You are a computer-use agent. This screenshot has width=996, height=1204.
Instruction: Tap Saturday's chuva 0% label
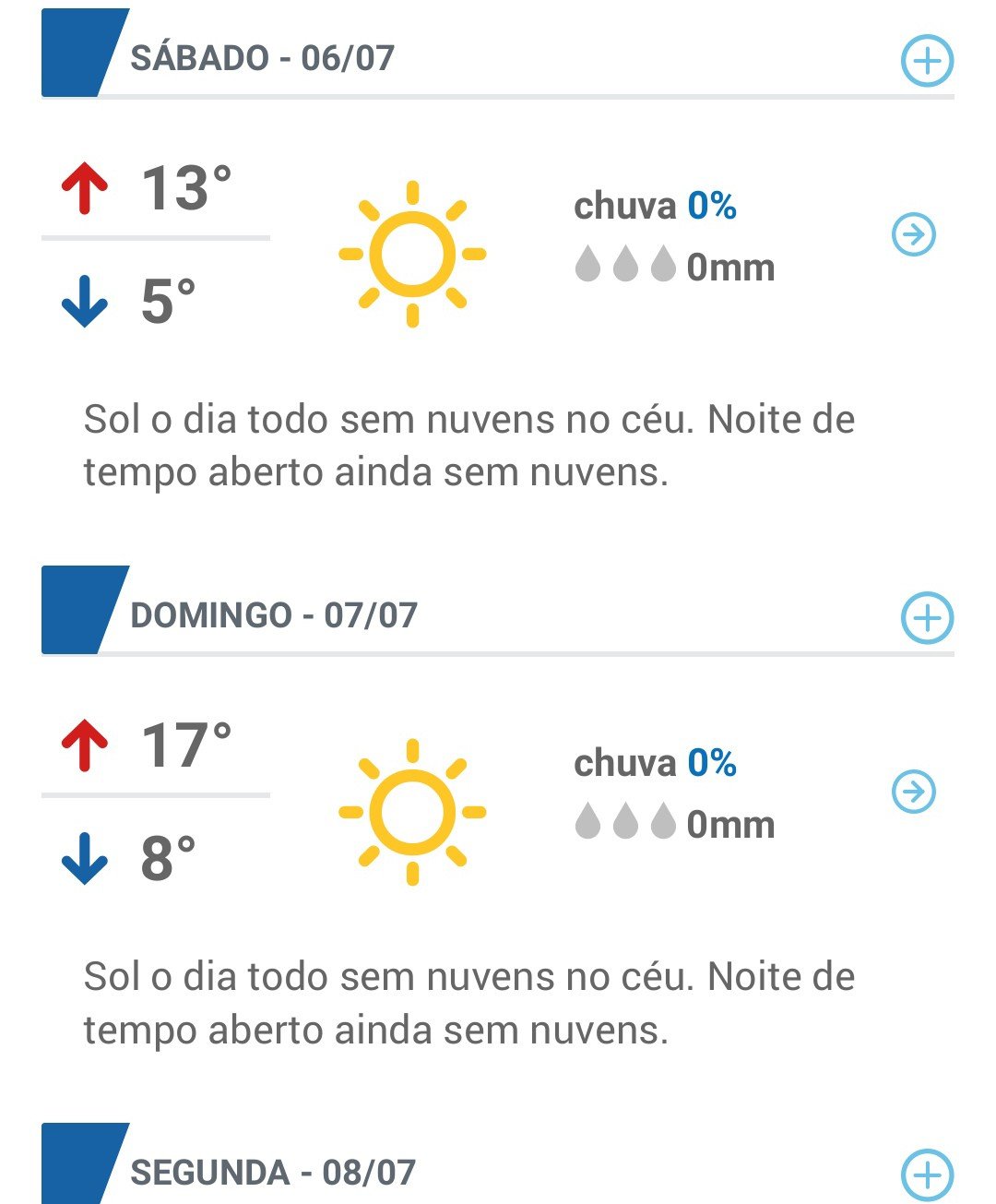point(655,206)
